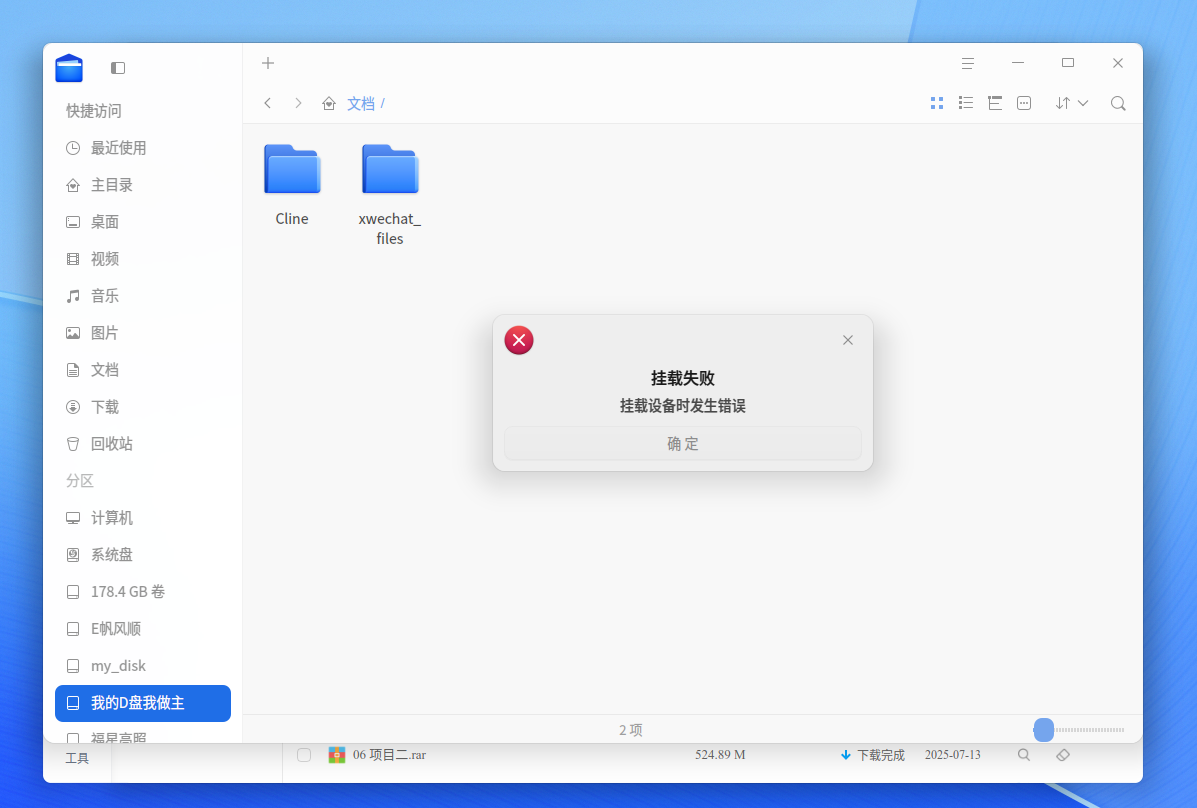Screen dimensions: 1197x808
Task: Go to 主目录 in the sidebar
Action: point(143,185)
